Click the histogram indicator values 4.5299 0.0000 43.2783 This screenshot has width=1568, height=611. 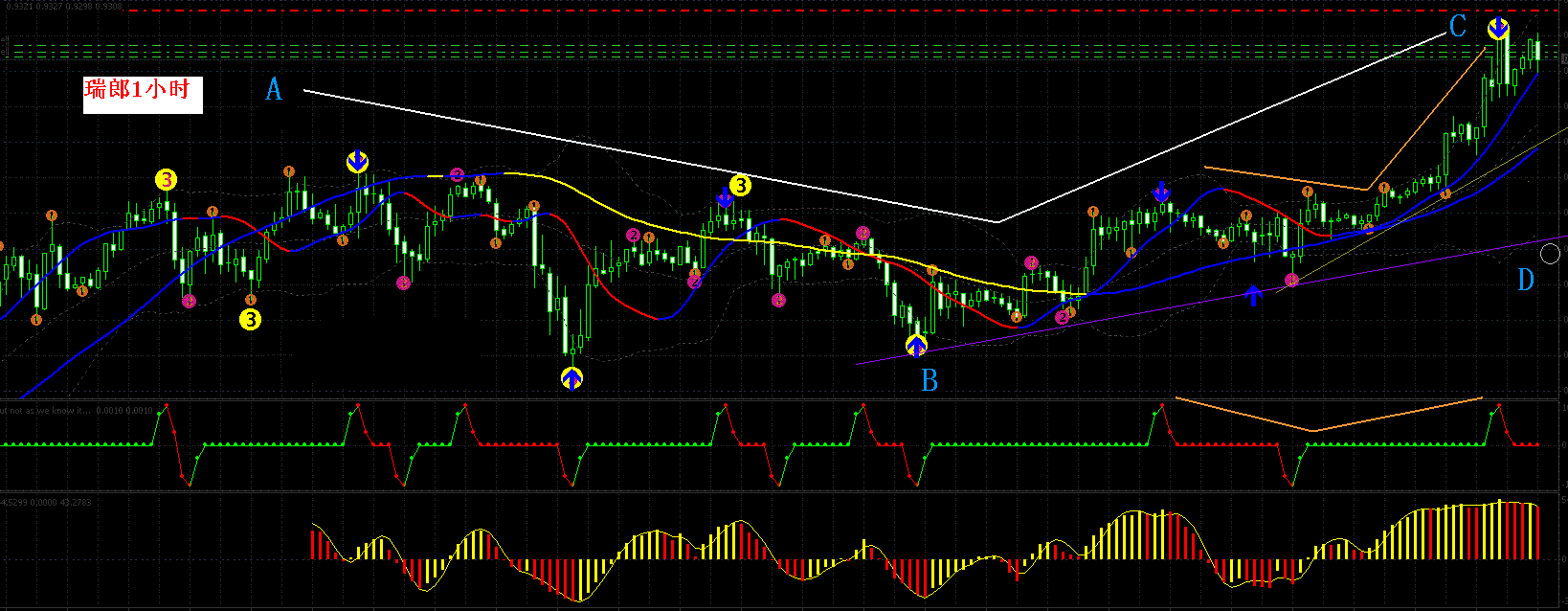point(47,502)
